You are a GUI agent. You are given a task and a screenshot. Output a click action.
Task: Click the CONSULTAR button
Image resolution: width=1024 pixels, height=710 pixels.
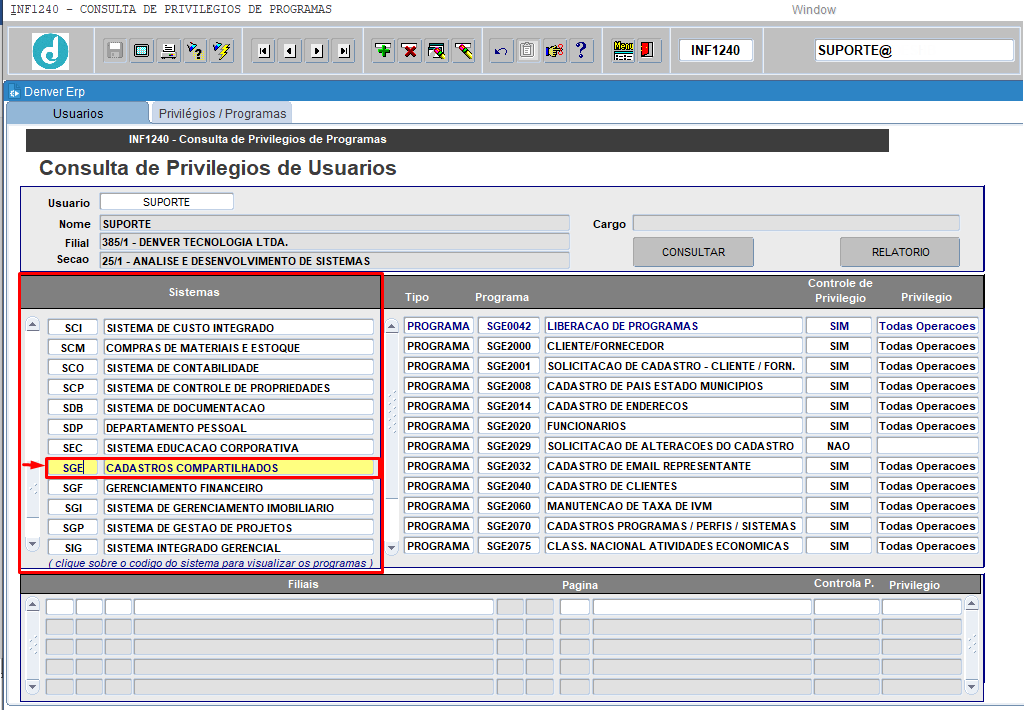[x=693, y=252]
